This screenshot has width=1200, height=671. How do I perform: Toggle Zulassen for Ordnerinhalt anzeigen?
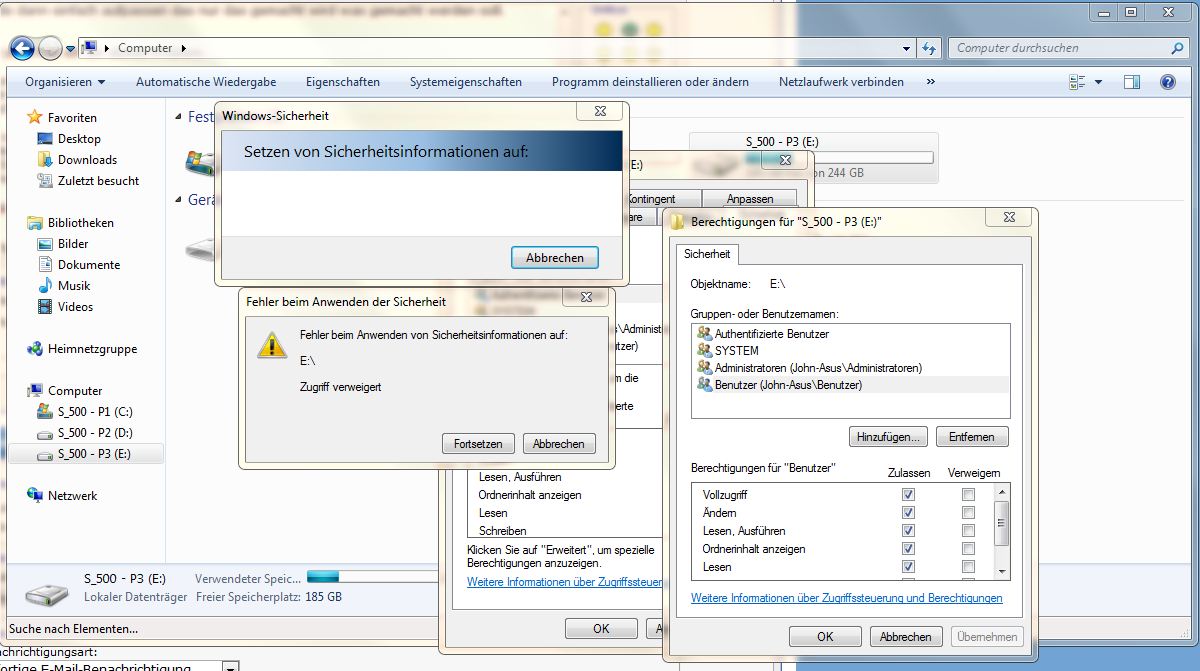coord(908,549)
